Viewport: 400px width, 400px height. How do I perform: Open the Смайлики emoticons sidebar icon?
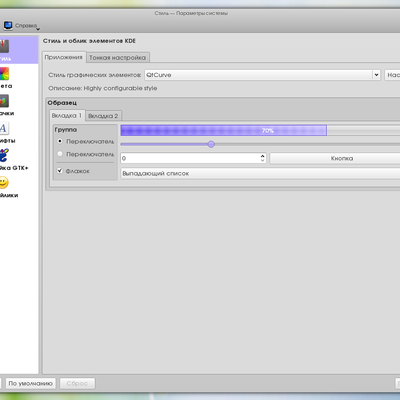click(x=4, y=183)
